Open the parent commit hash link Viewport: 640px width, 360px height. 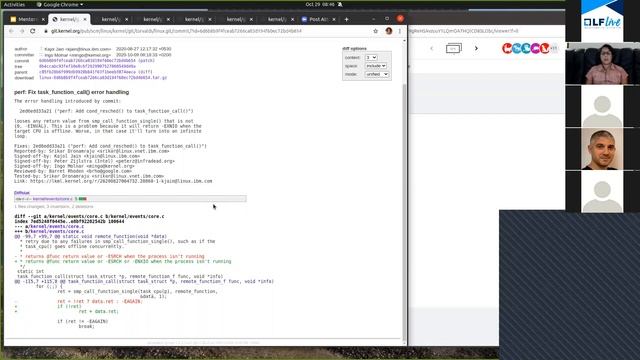pyautogui.click(x=87, y=72)
